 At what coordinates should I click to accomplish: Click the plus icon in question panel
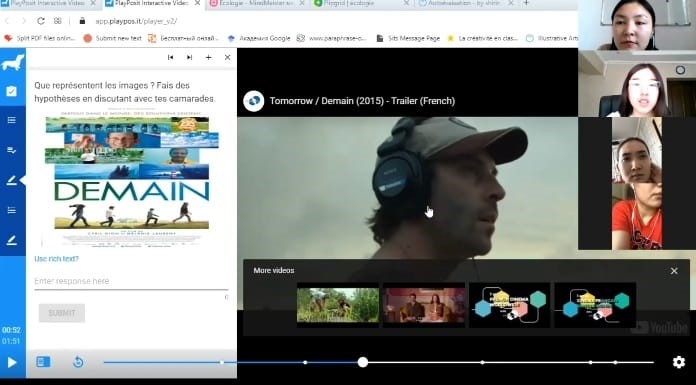(x=208, y=57)
